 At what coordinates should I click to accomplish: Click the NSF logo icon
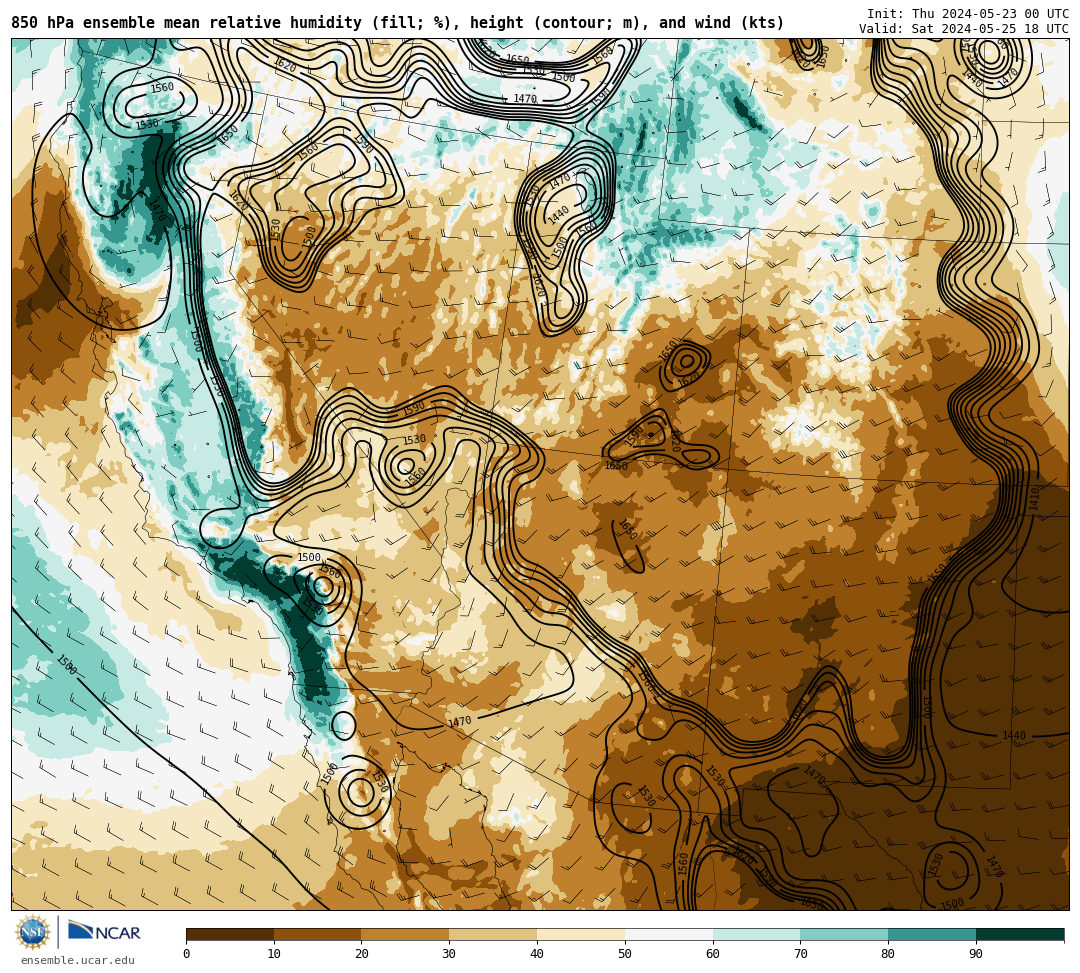32,933
